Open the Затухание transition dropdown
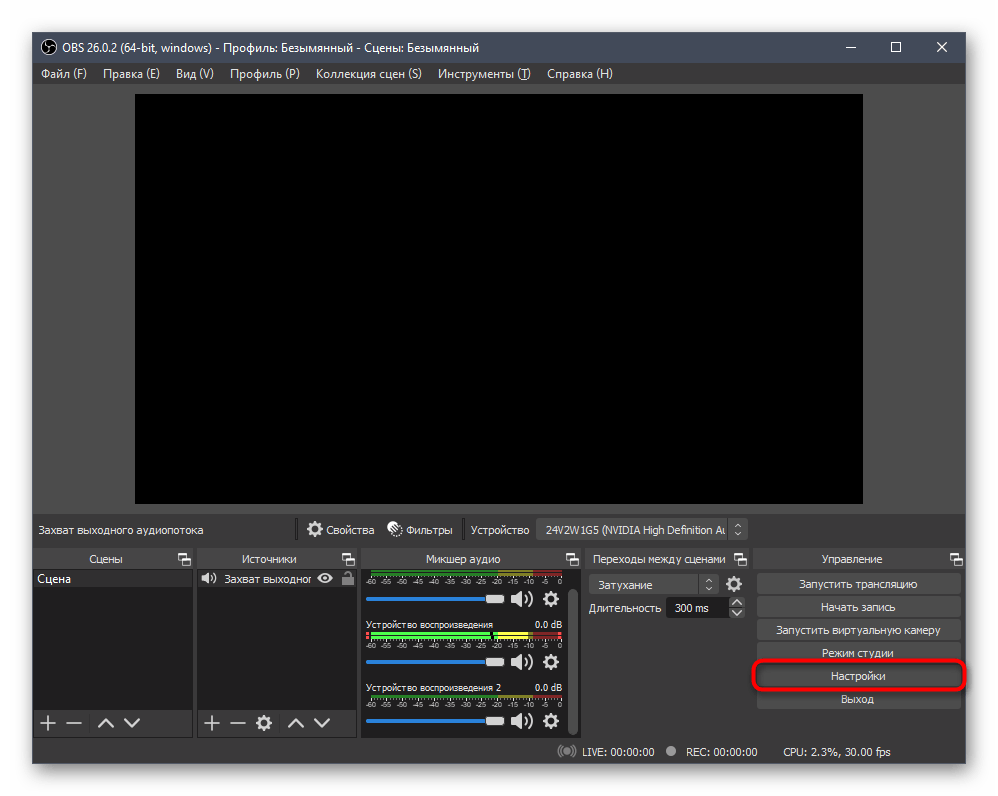The height and width of the screenshot is (796, 998). (654, 584)
